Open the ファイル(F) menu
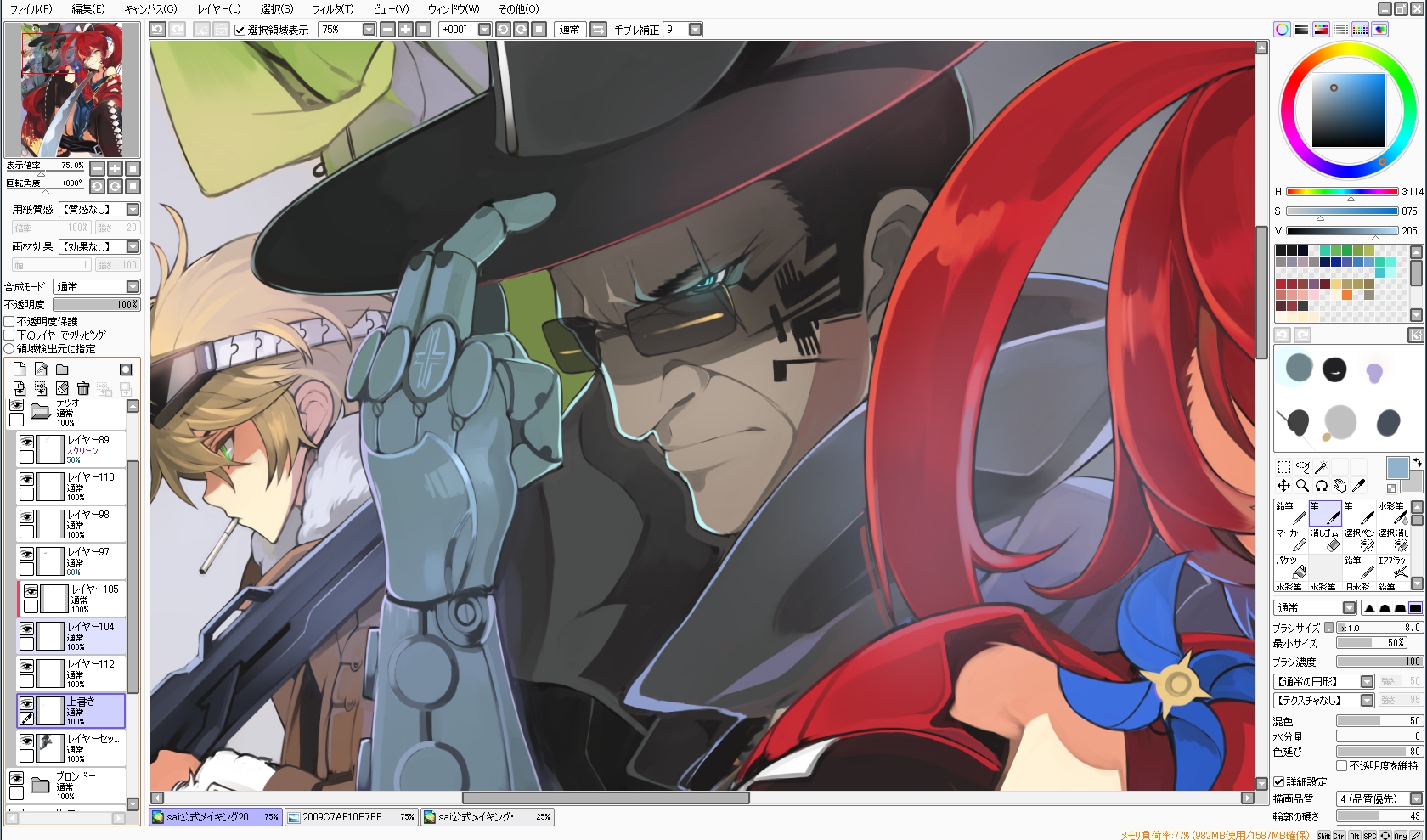 pyautogui.click(x=31, y=8)
